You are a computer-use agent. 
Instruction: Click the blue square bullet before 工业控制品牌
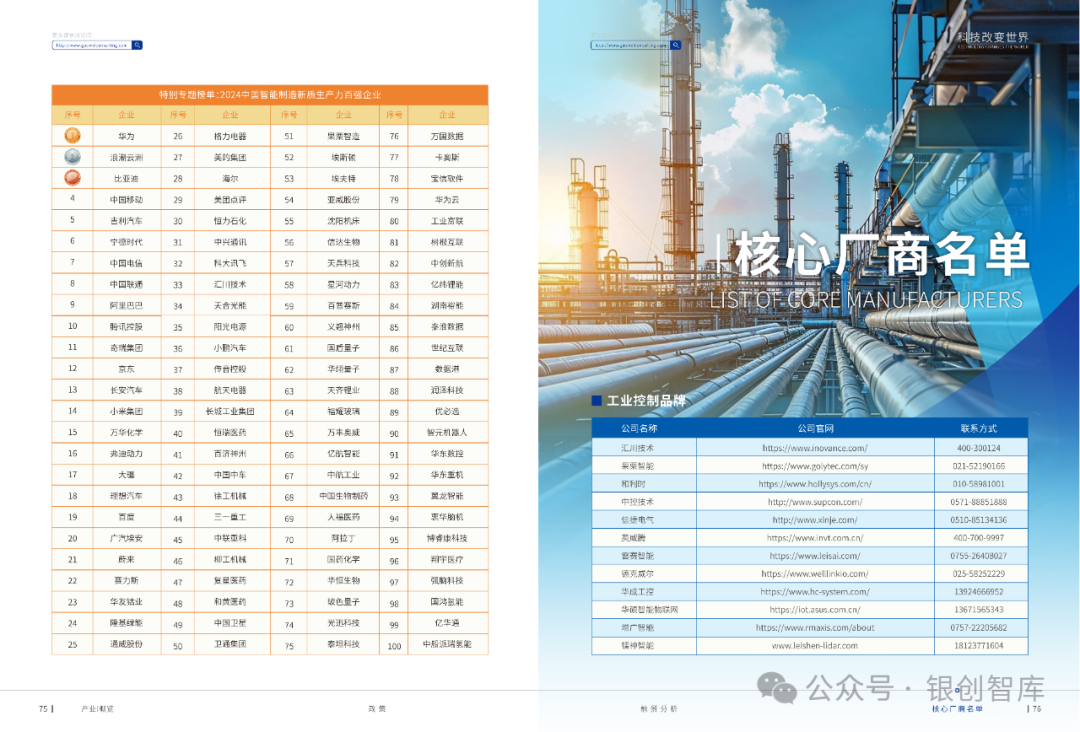click(x=596, y=400)
